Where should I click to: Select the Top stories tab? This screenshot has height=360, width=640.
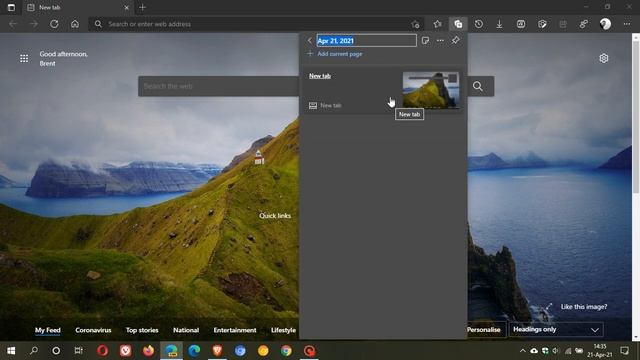coord(142,330)
